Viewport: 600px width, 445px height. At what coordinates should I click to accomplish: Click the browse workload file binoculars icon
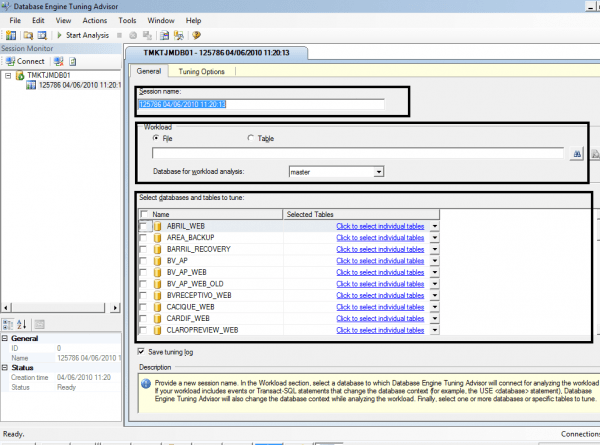577,154
